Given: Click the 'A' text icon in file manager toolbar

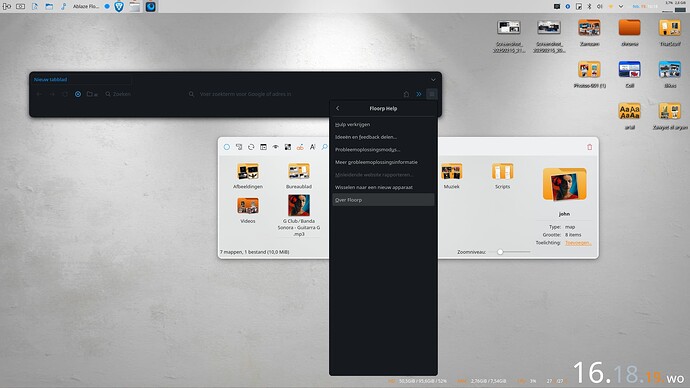Looking at the screenshot, I should click(312, 147).
